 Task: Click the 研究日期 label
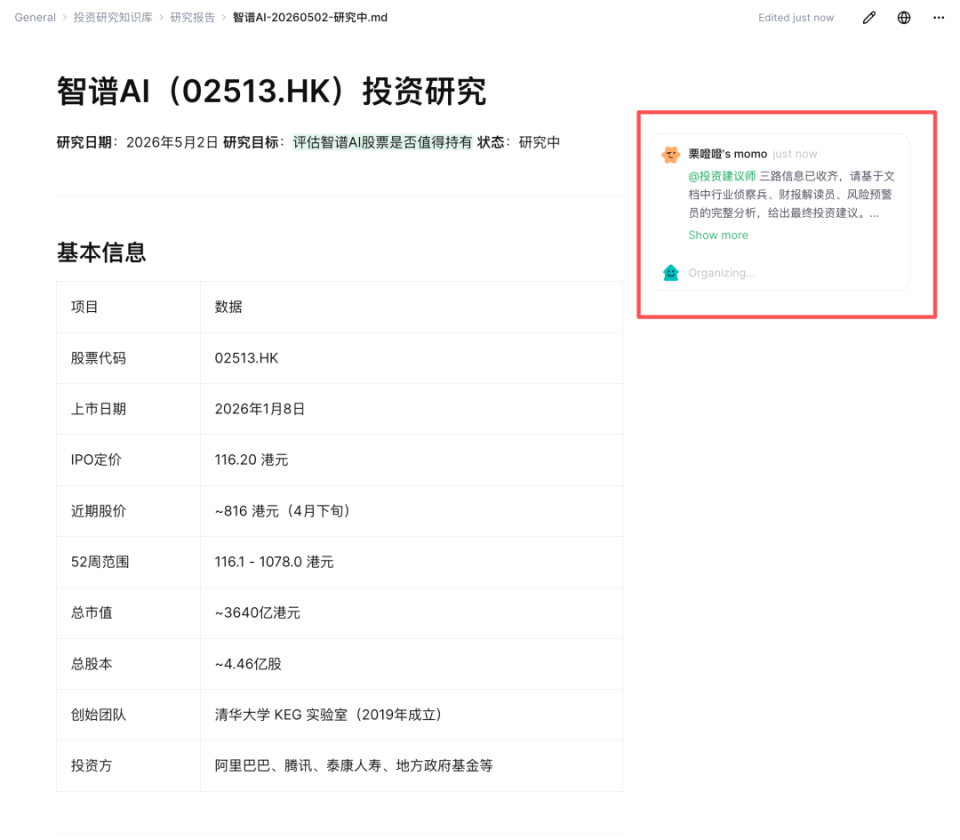(x=84, y=142)
